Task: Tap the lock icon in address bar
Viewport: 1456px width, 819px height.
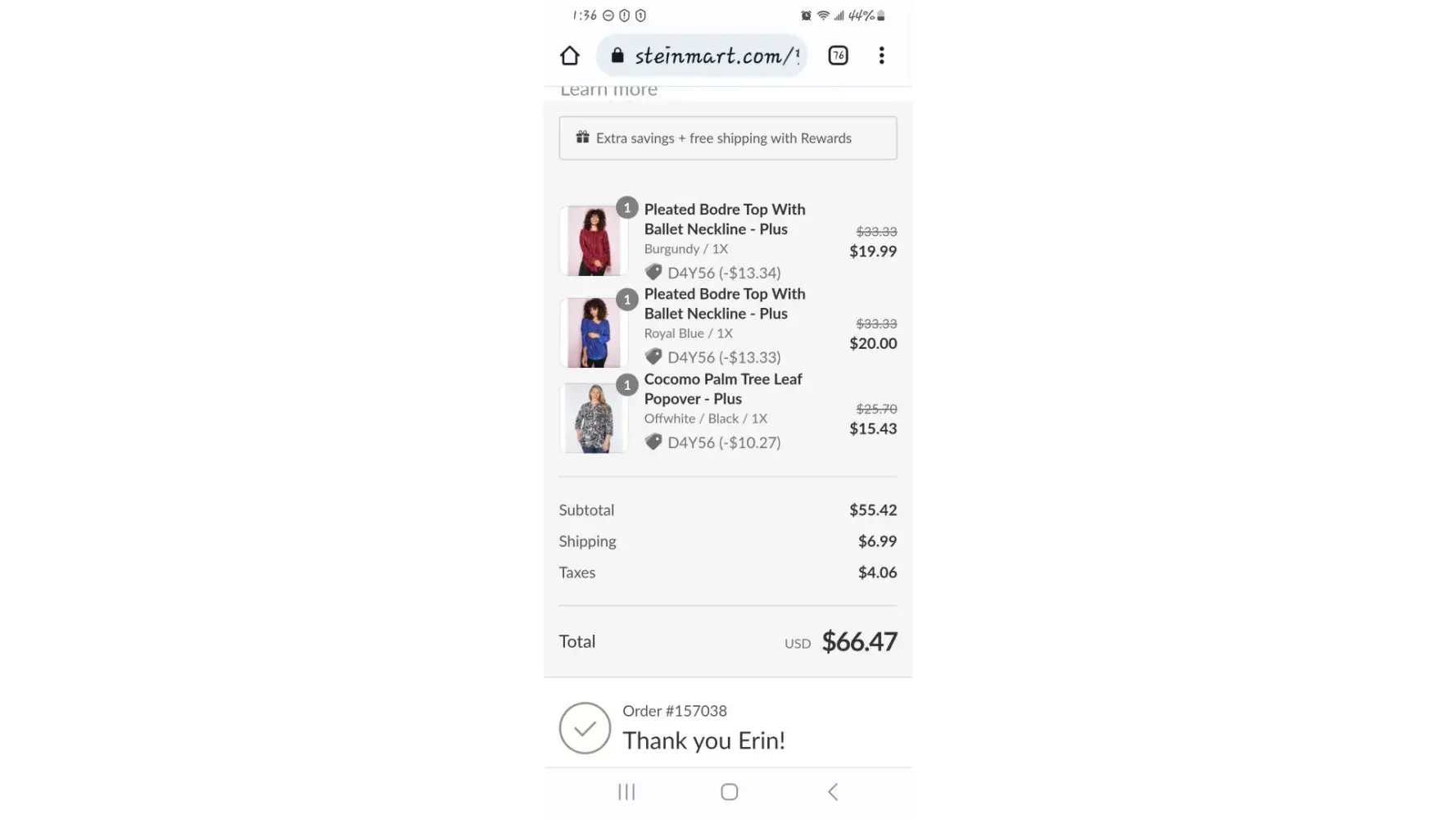Action: tap(617, 56)
